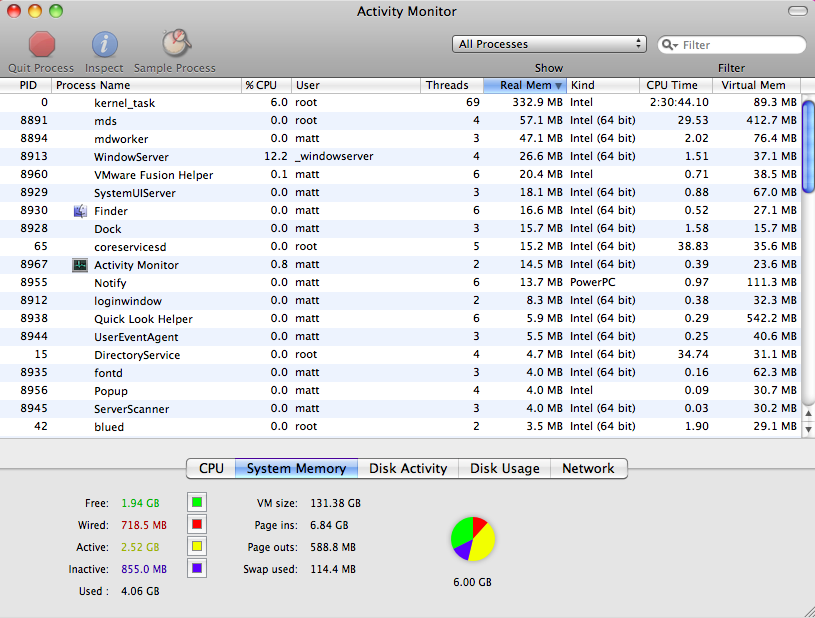Open the Network tab
The height and width of the screenshot is (618, 815).
pos(588,468)
